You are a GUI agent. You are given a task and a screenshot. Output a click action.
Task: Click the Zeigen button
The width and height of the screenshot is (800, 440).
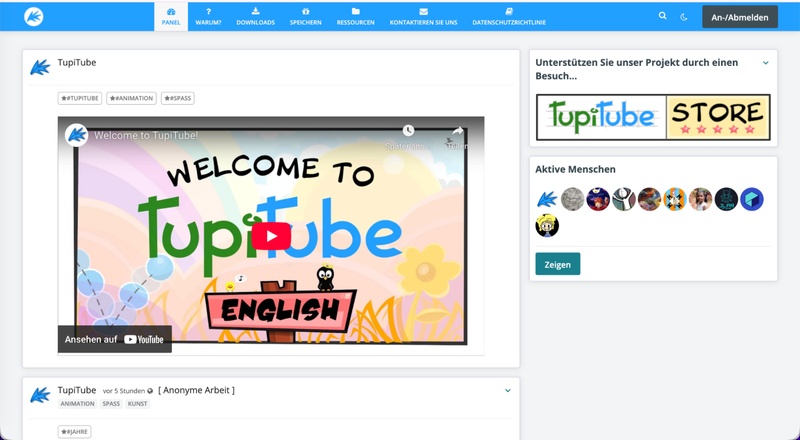(x=557, y=264)
